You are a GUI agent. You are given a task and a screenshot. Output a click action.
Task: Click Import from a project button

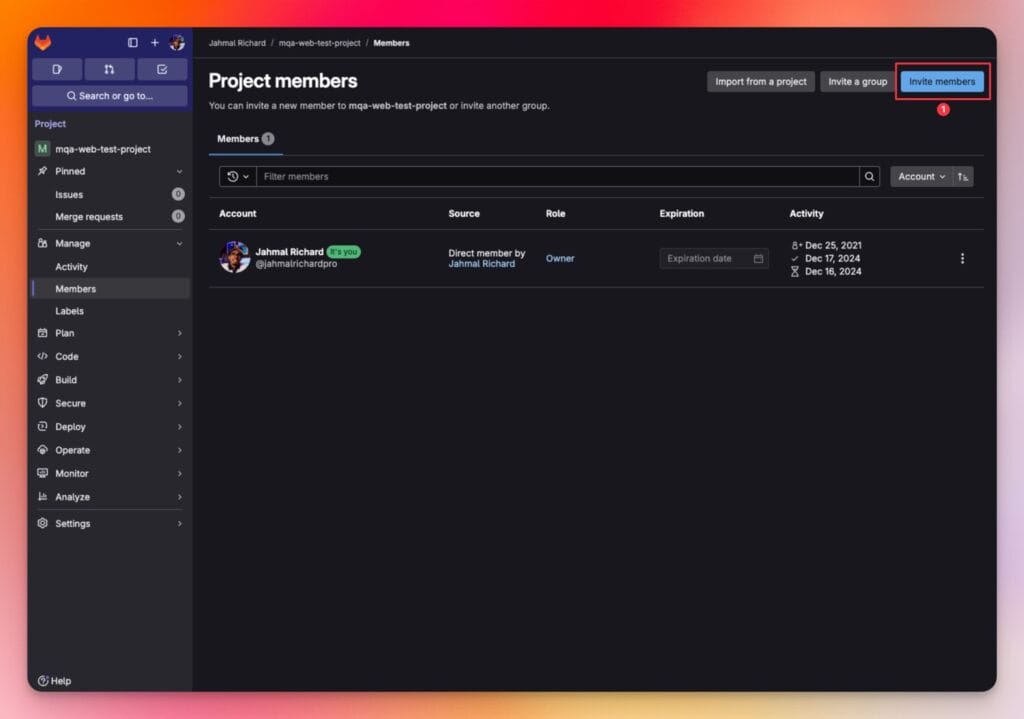pos(760,82)
